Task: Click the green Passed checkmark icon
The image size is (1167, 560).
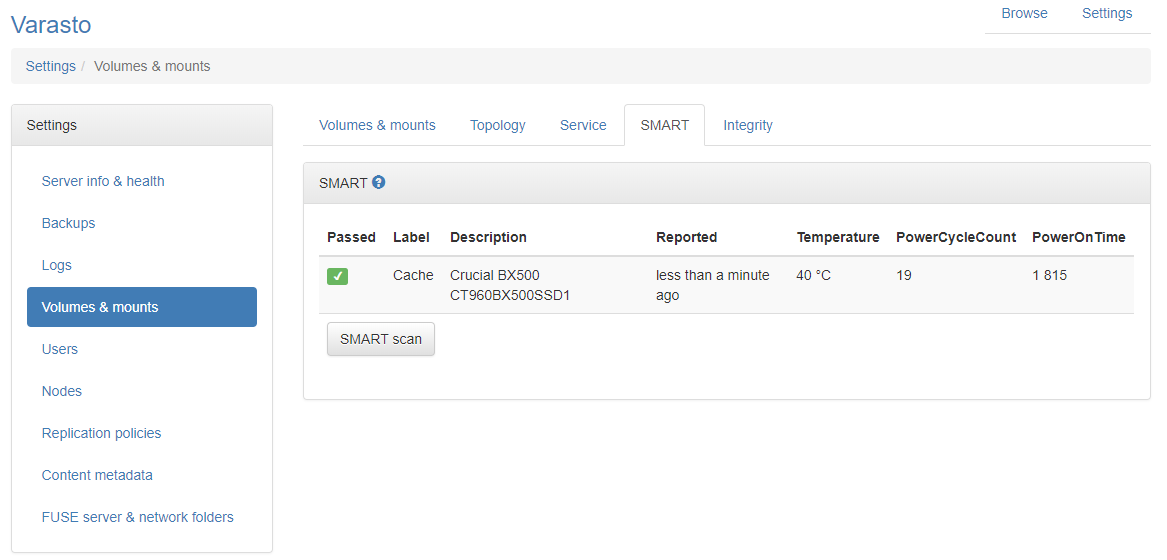Action: point(338,276)
